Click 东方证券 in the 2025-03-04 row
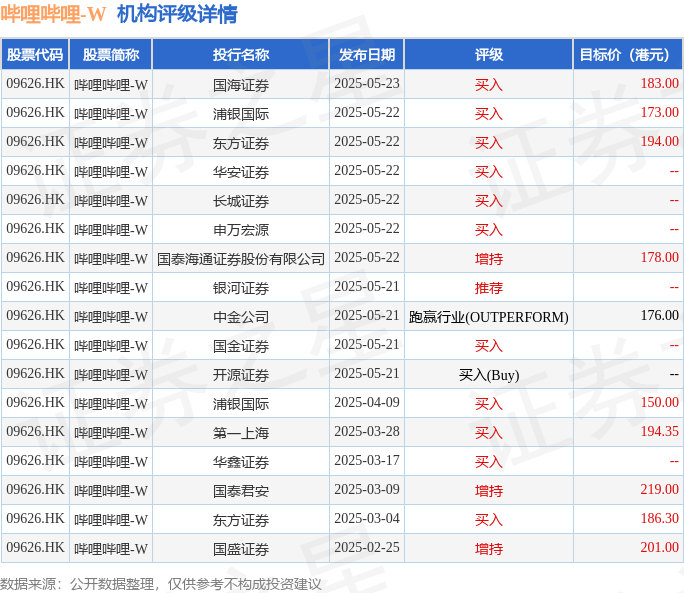The image size is (684, 593). coord(241,520)
